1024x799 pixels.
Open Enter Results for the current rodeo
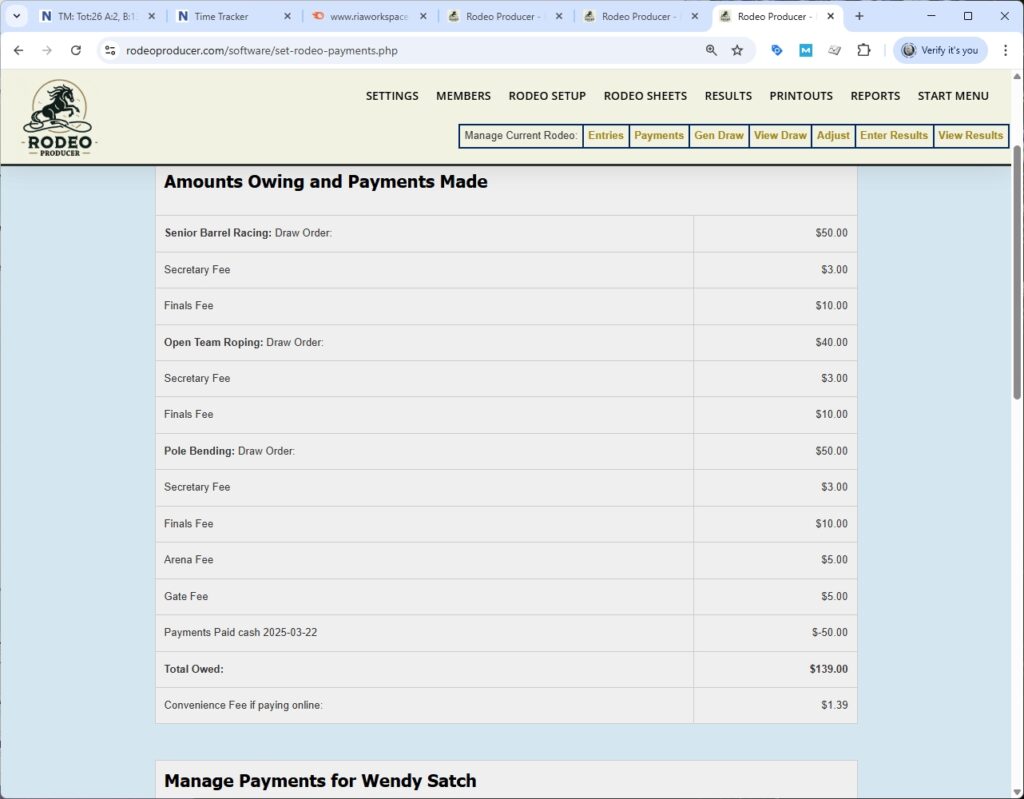coord(893,135)
